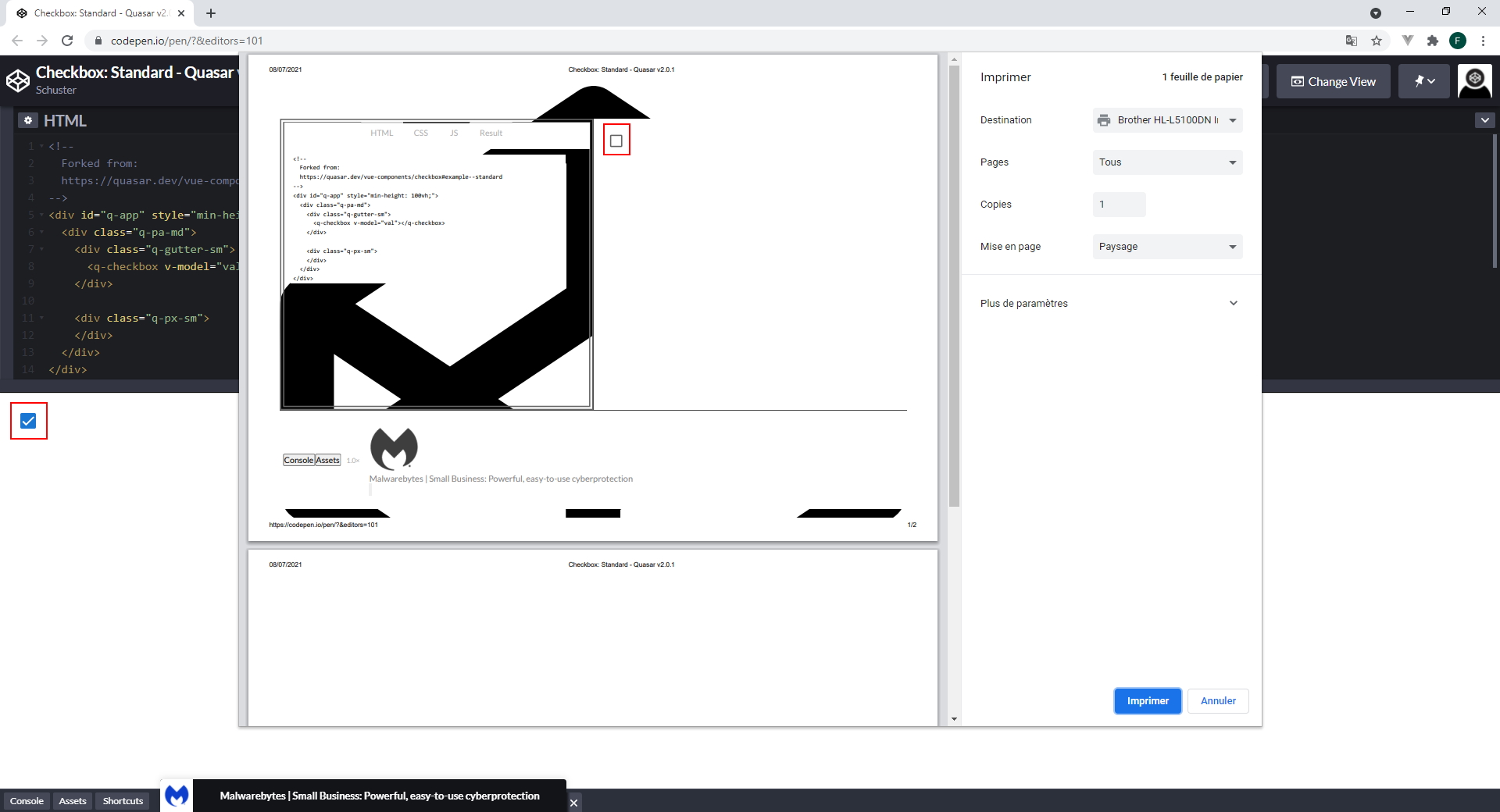Click the Imprimer button
Image resolution: width=1500 pixels, height=812 pixels.
[1147, 700]
